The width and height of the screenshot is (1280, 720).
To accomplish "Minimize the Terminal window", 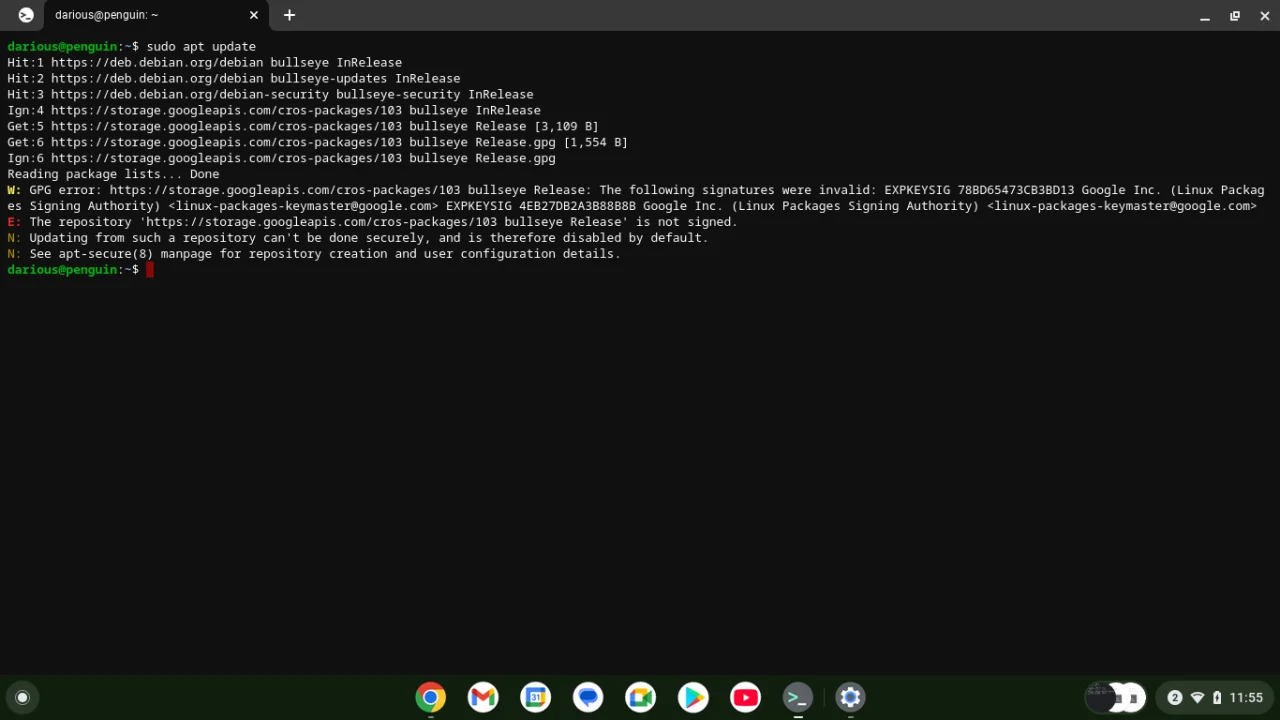I will tap(1205, 16).
